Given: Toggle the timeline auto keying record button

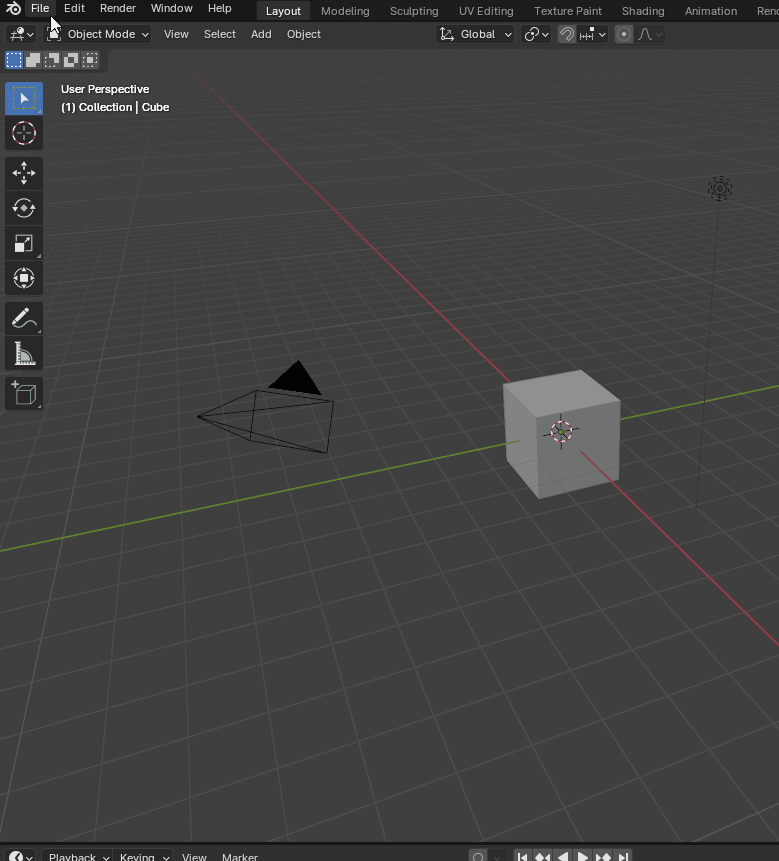Looking at the screenshot, I should (x=478, y=856).
